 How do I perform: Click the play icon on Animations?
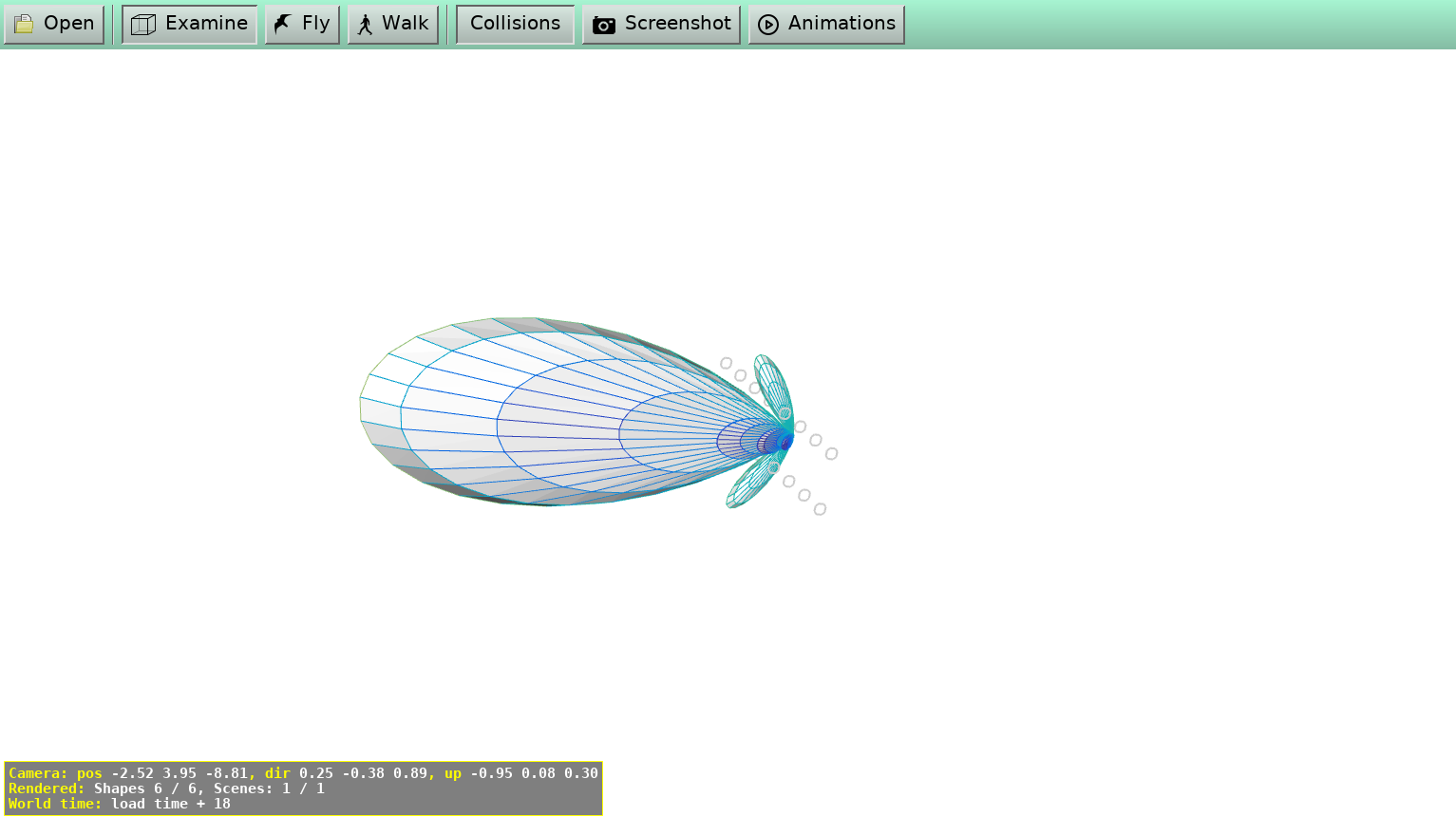tap(768, 25)
